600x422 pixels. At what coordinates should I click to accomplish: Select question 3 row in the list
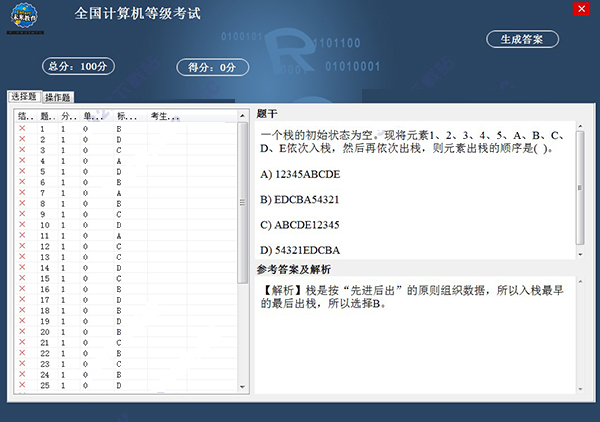click(126, 150)
